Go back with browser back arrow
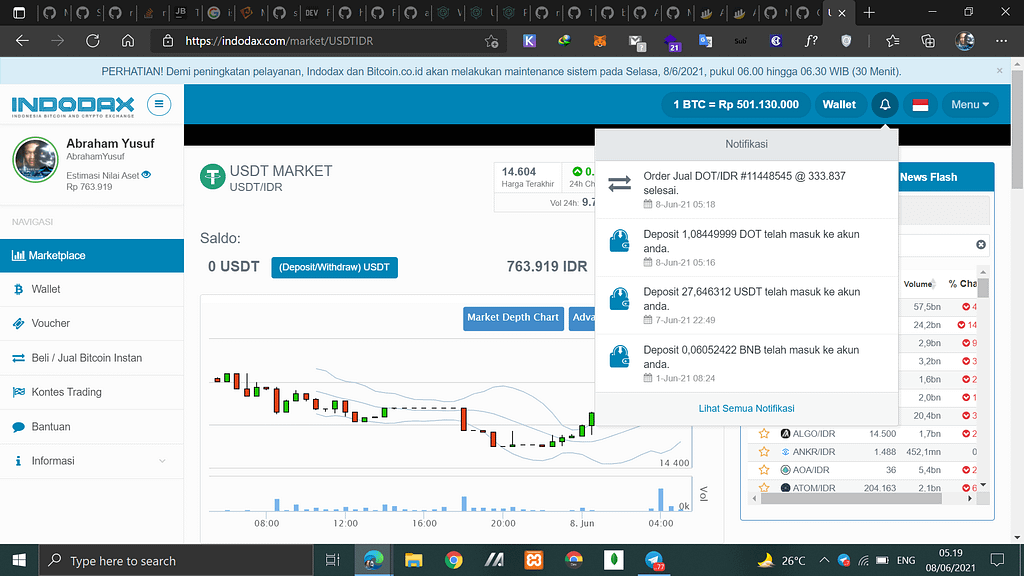1024x576 pixels. click(x=22, y=41)
